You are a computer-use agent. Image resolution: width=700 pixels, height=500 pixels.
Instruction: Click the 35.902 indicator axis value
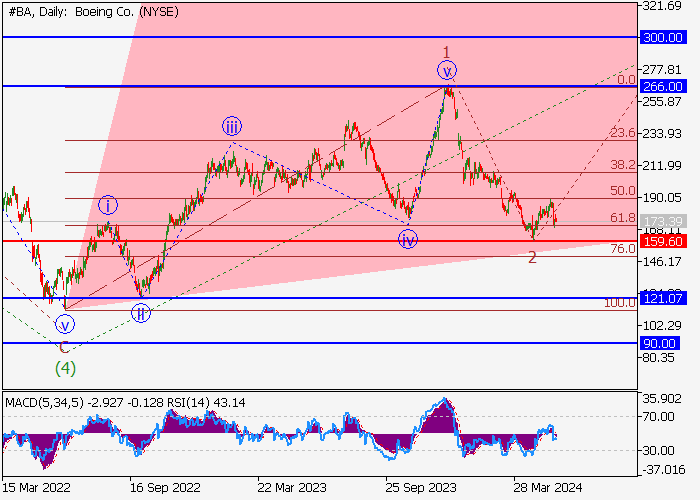click(x=662, y=399)
